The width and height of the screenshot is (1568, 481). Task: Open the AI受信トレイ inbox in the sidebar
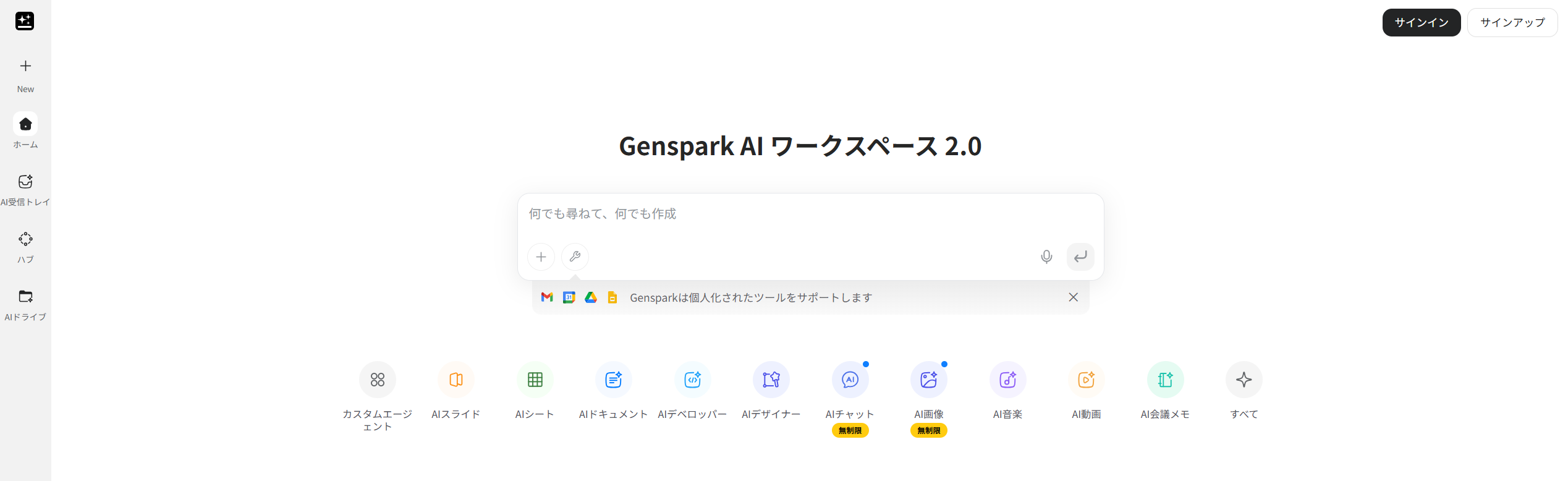point(25,182)
